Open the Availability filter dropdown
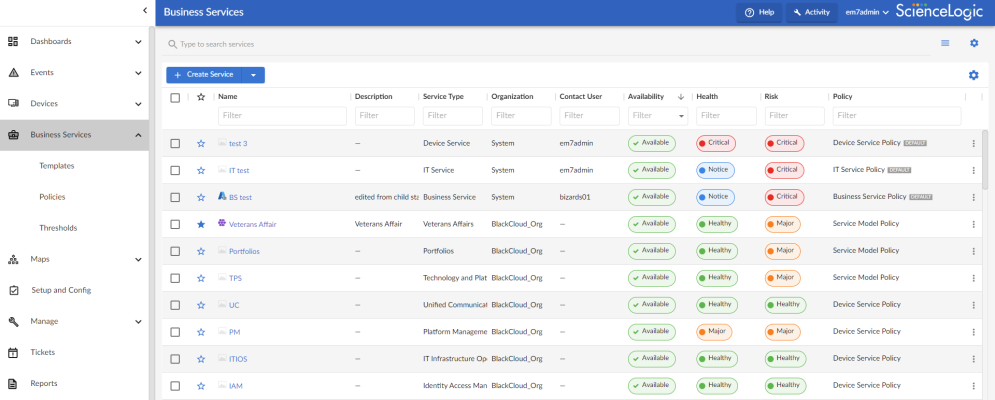The width and height of the screenshot is (995, 400). click(682, 116)
